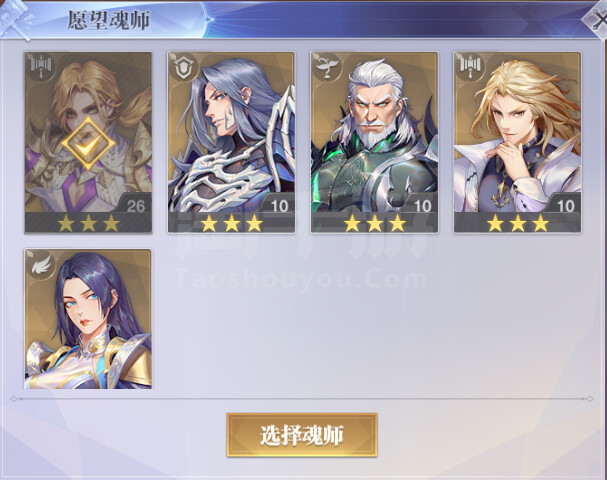Select the silver-haired armored soul master card

(x=231, y=142)
